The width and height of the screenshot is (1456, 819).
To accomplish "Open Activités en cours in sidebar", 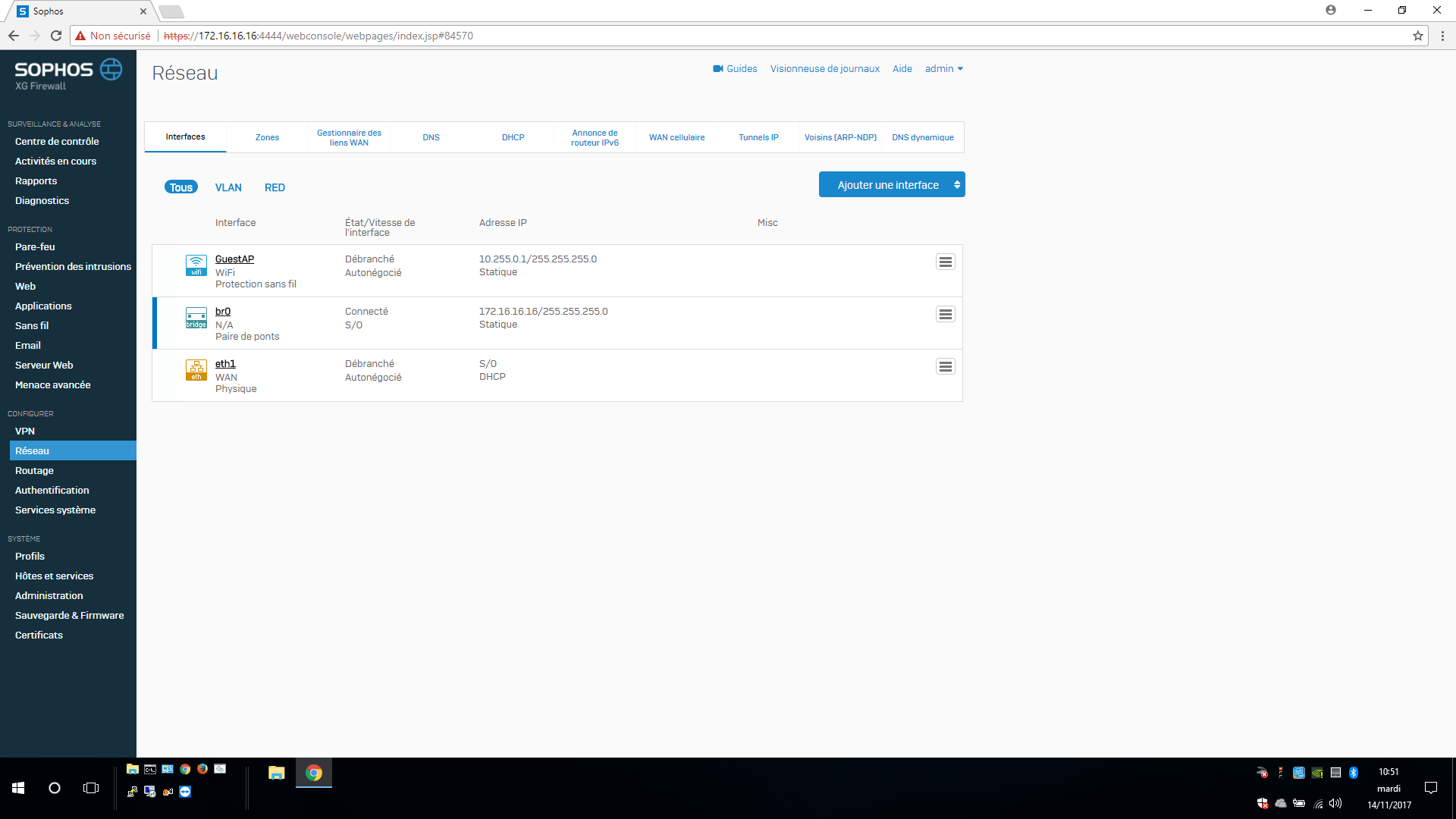I will point(55,162).
